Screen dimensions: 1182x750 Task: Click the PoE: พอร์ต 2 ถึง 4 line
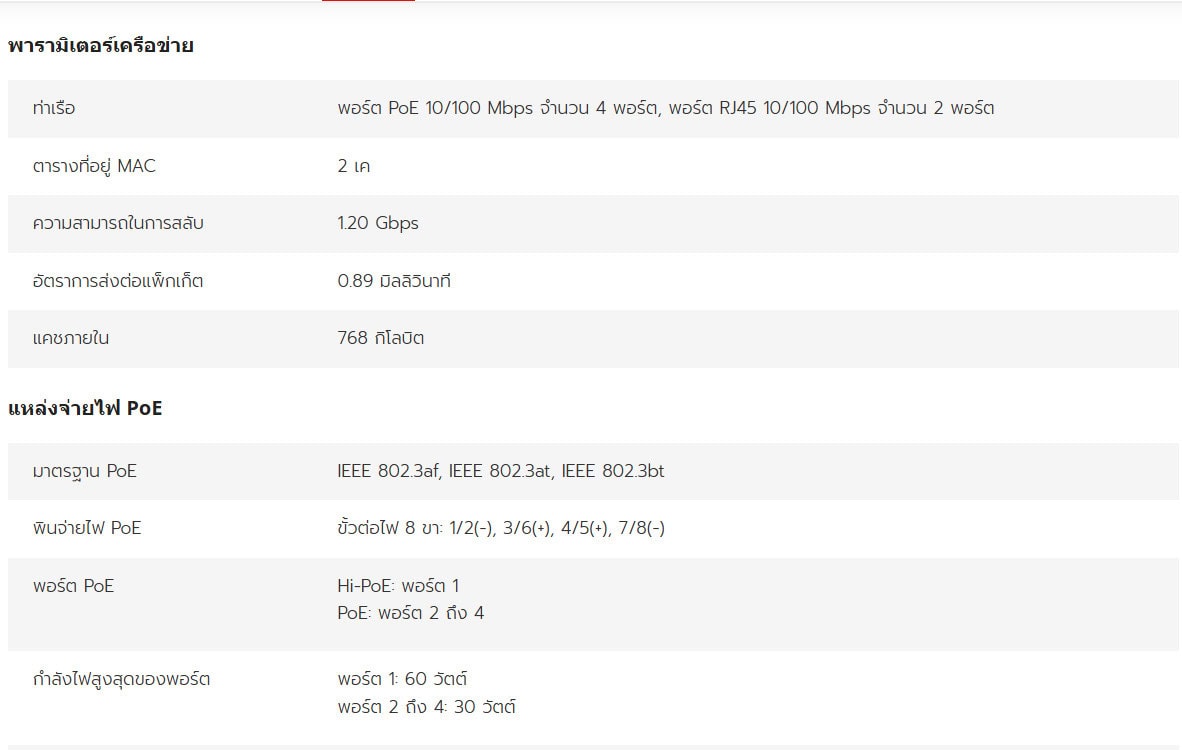pos(410,612)
